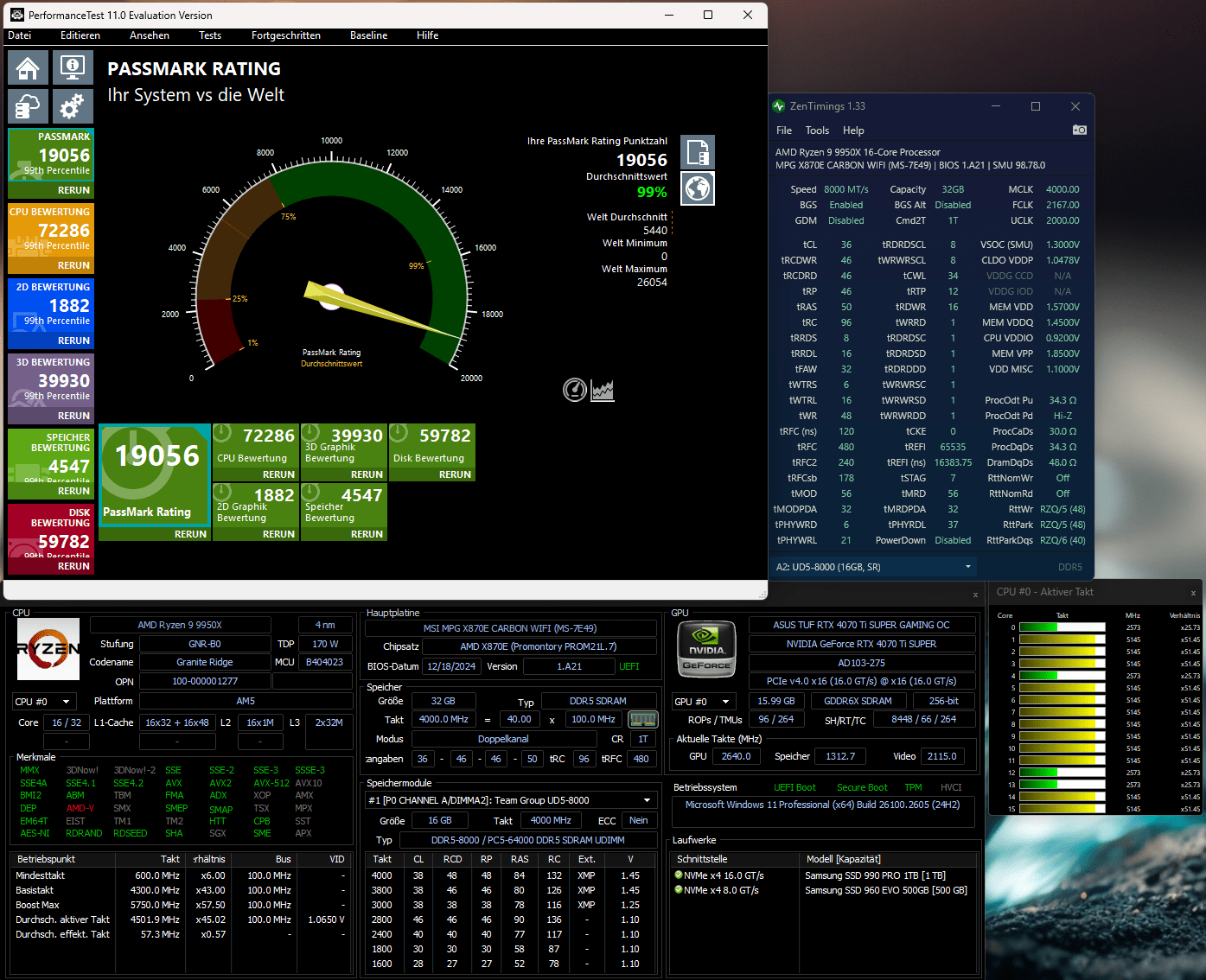Click the ASUS TUF RTX 4070 Ti SUPER field

pos(861,625)
